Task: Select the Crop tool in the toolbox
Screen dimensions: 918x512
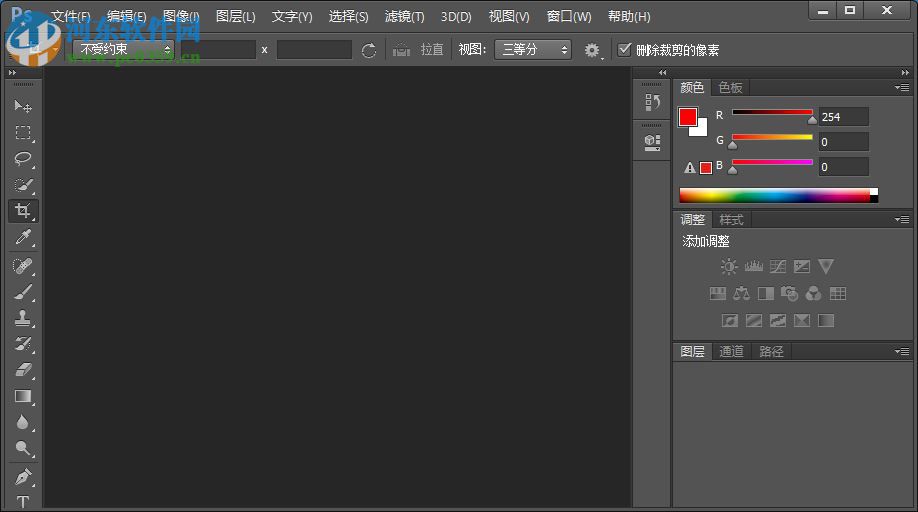Action: point(23,211)
